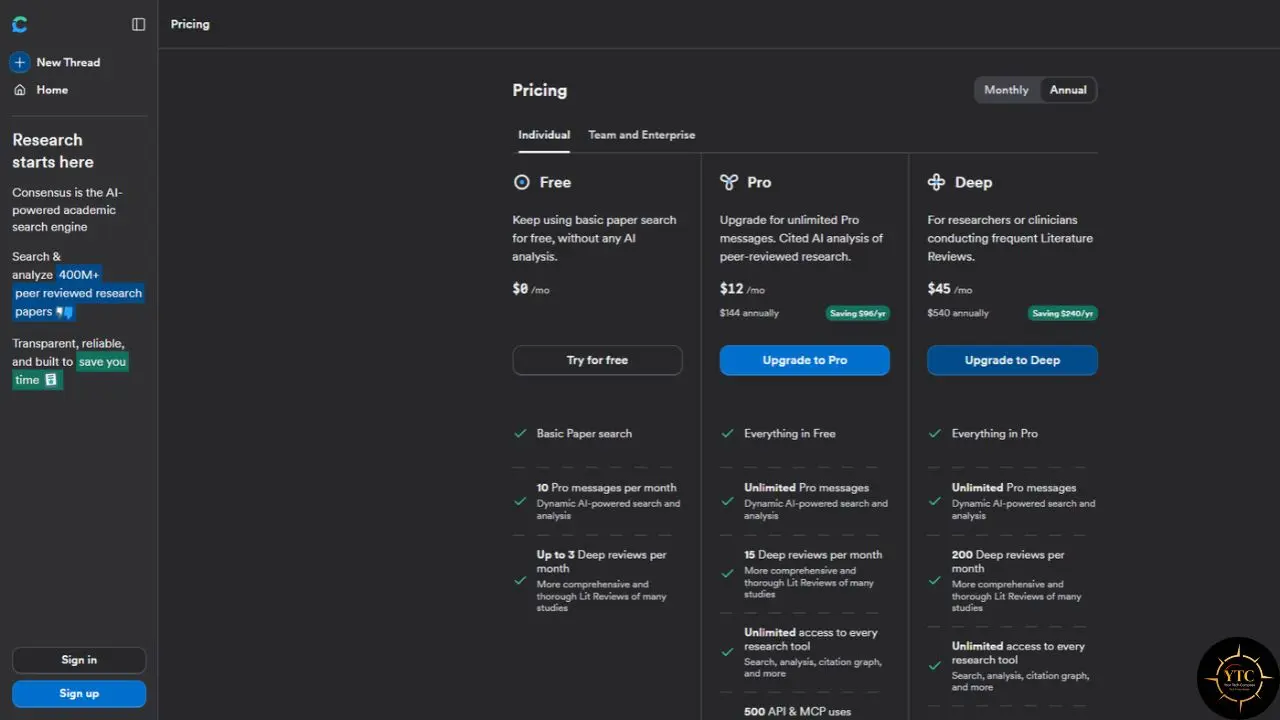The width and height of the screenshot is (1280, 720).
Task: Click the checkmark beside Basic Paper search
Action: [520, 434]
